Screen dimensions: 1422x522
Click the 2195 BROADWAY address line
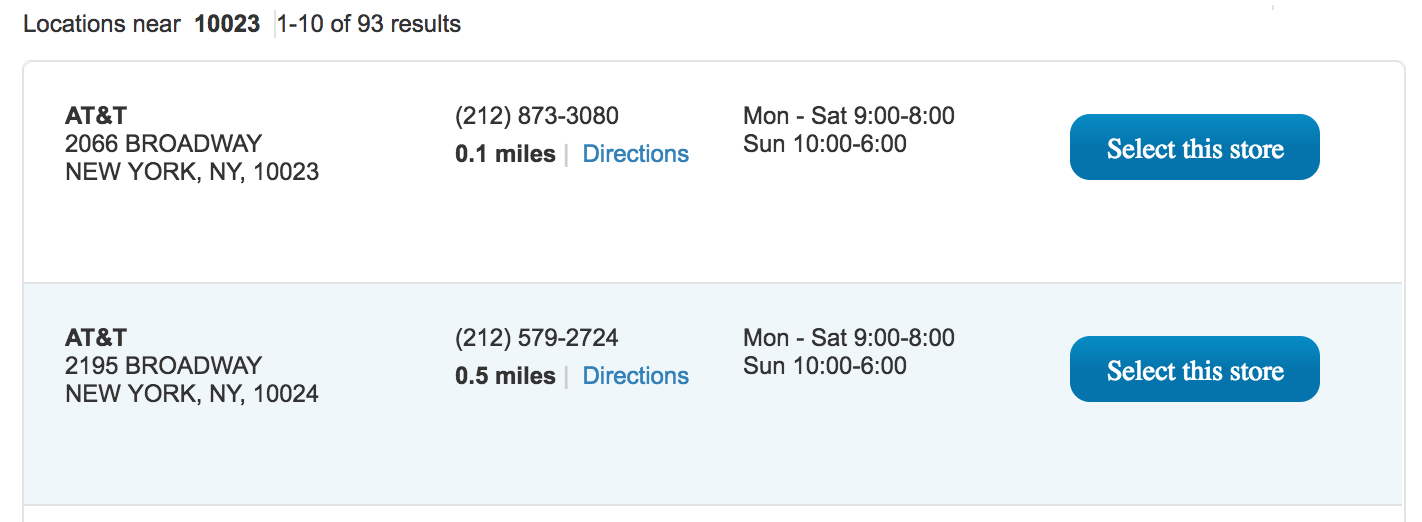click(163, 366)
